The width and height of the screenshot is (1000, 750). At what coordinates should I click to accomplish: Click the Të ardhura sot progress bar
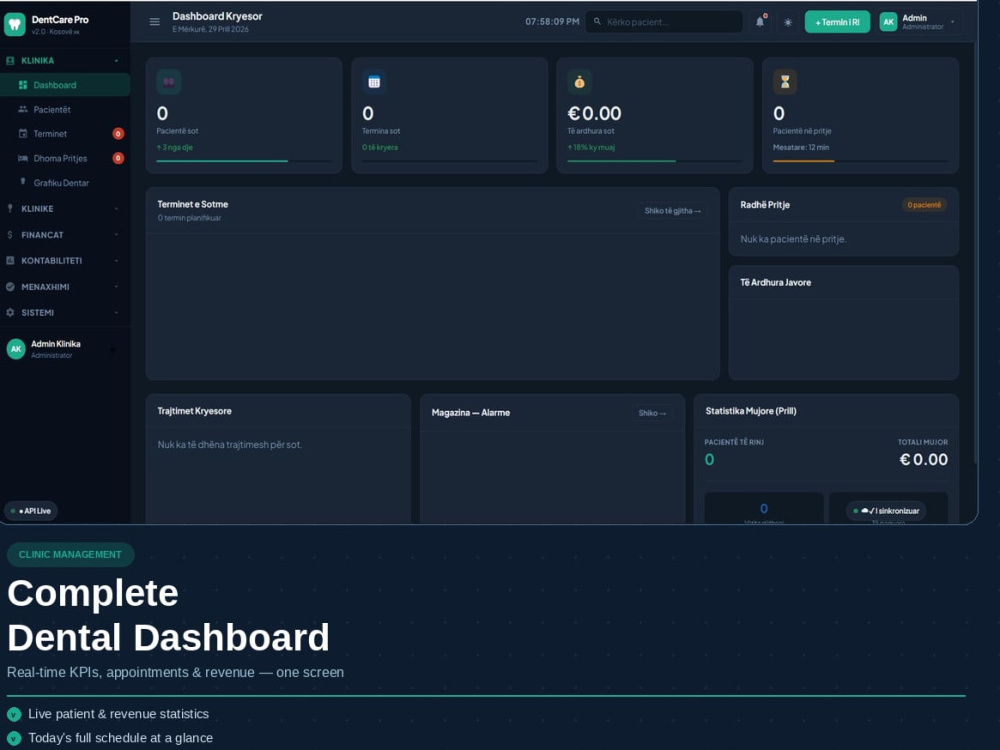coord(654,161)
